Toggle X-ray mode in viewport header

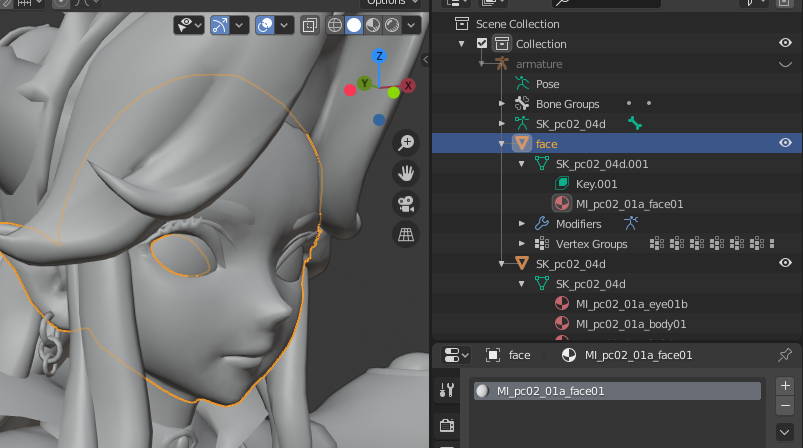pyautogui.click(x=310, y=25)
